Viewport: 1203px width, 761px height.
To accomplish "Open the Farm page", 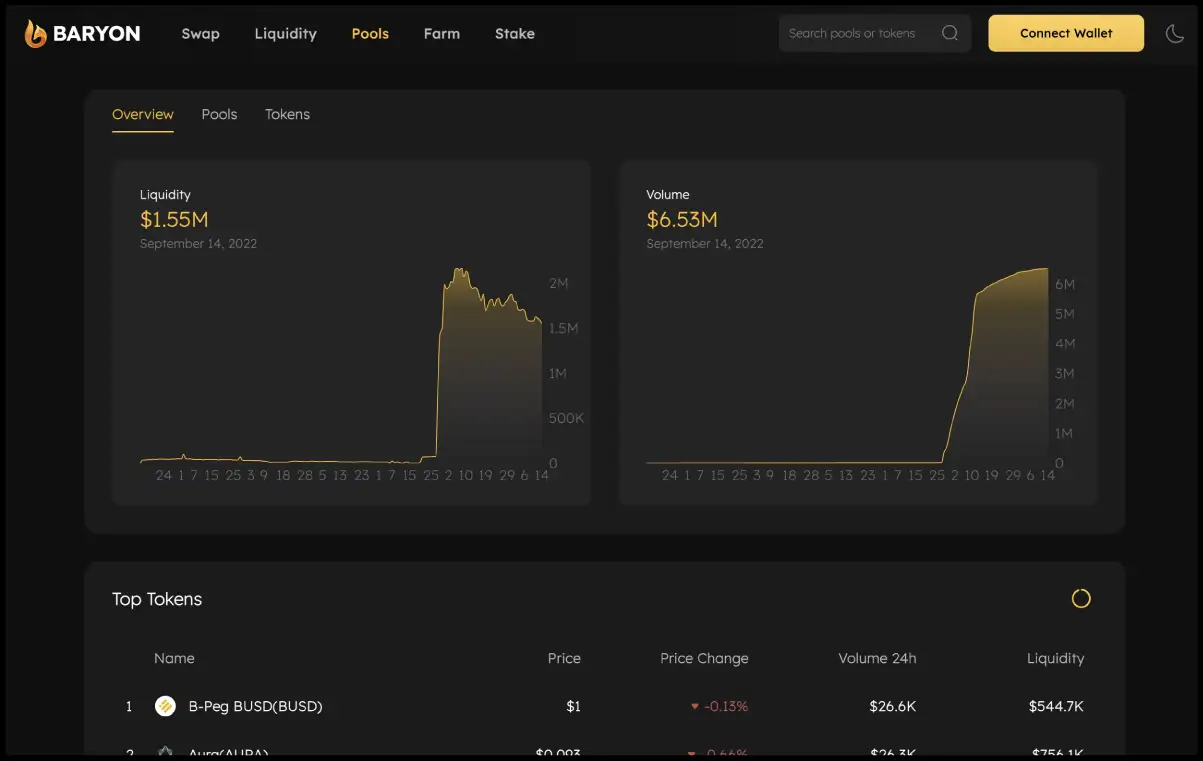I will 441,33.
